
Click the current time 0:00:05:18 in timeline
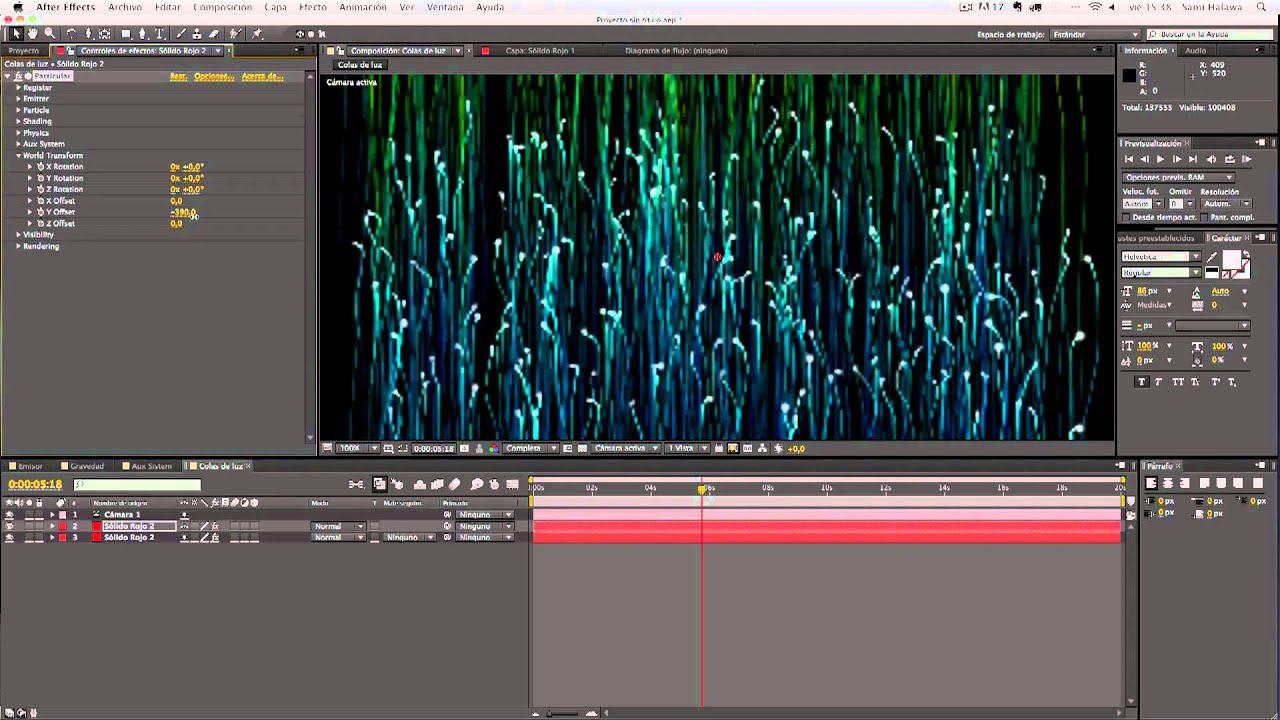click(35, 484)
